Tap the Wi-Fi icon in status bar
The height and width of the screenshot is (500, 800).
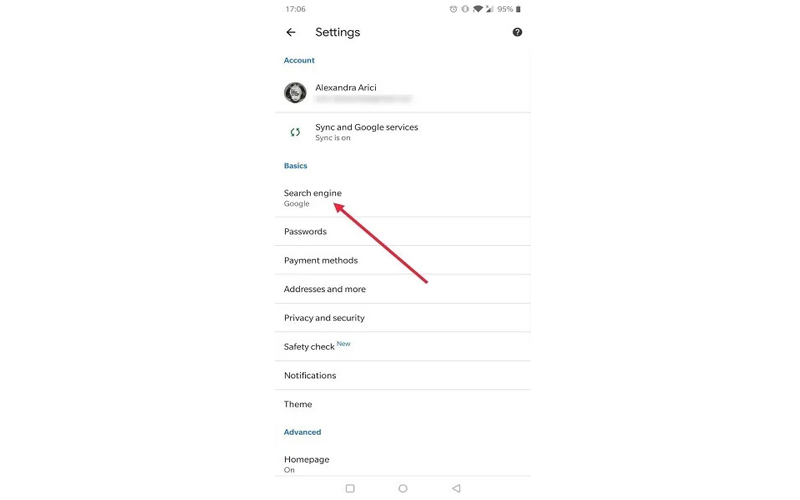pyautogui.click(x=478, y=9)
